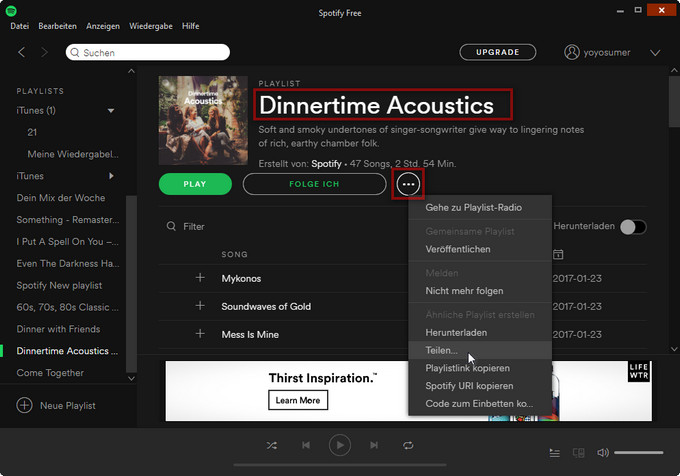Choose Playlistlink kopieren
The height and width of the screenshot is (476, 680).
click(480, 368)
